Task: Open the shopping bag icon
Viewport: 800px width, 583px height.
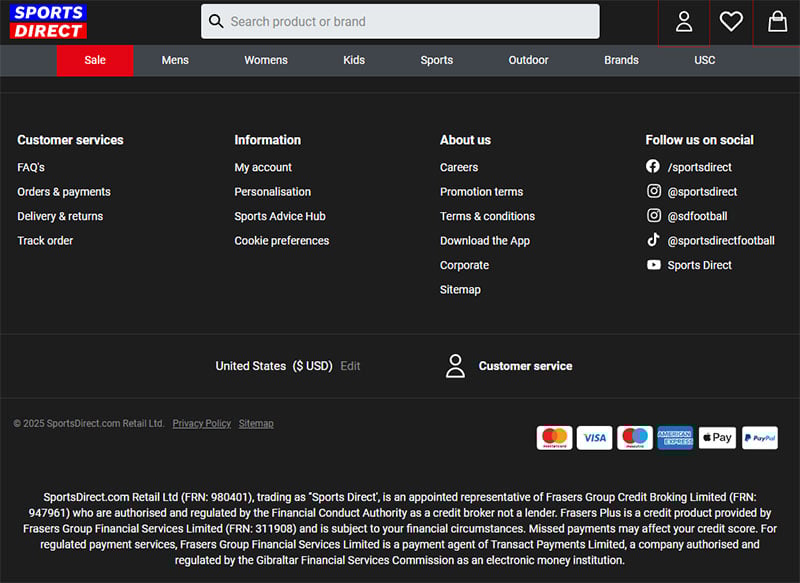Action: click(x=777, y=21)
